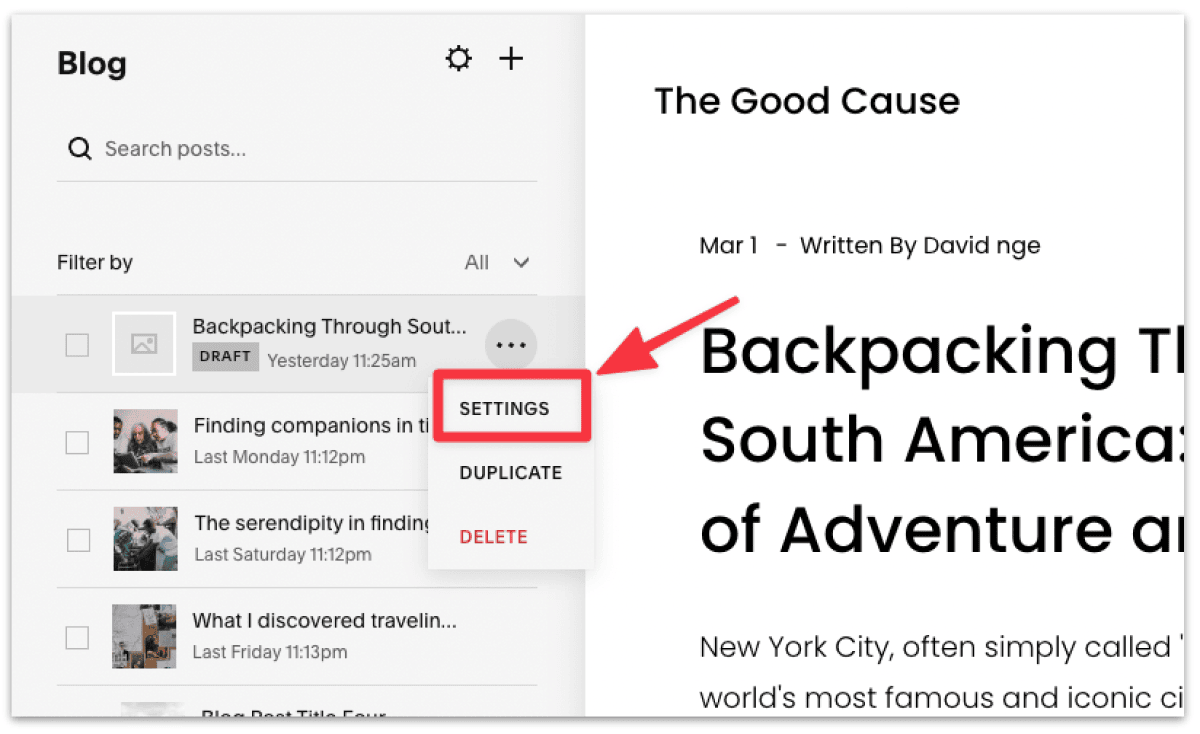Open the blog settings gear icon
The image size is (1200, 734).
[458, 58]
